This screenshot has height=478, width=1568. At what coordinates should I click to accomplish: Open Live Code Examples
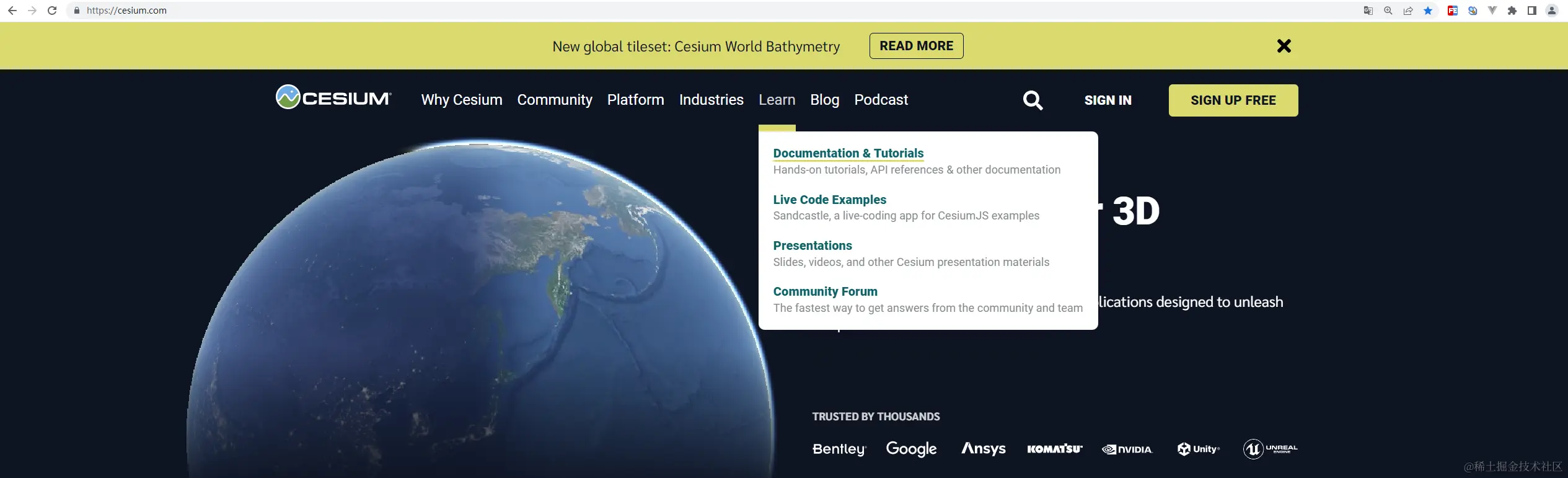830,200
